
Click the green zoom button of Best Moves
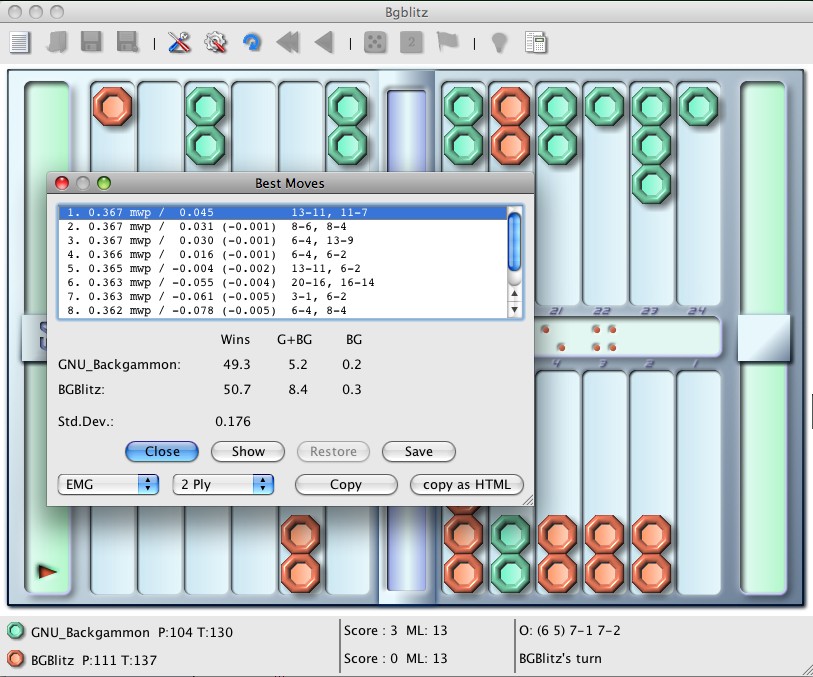(104, 183)
